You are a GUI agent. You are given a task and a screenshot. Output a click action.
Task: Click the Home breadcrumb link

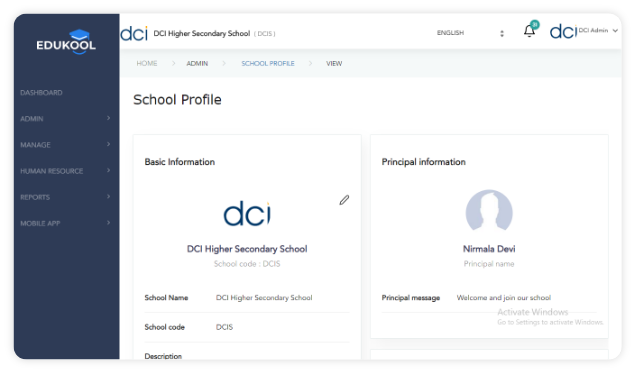click(147, 63)
